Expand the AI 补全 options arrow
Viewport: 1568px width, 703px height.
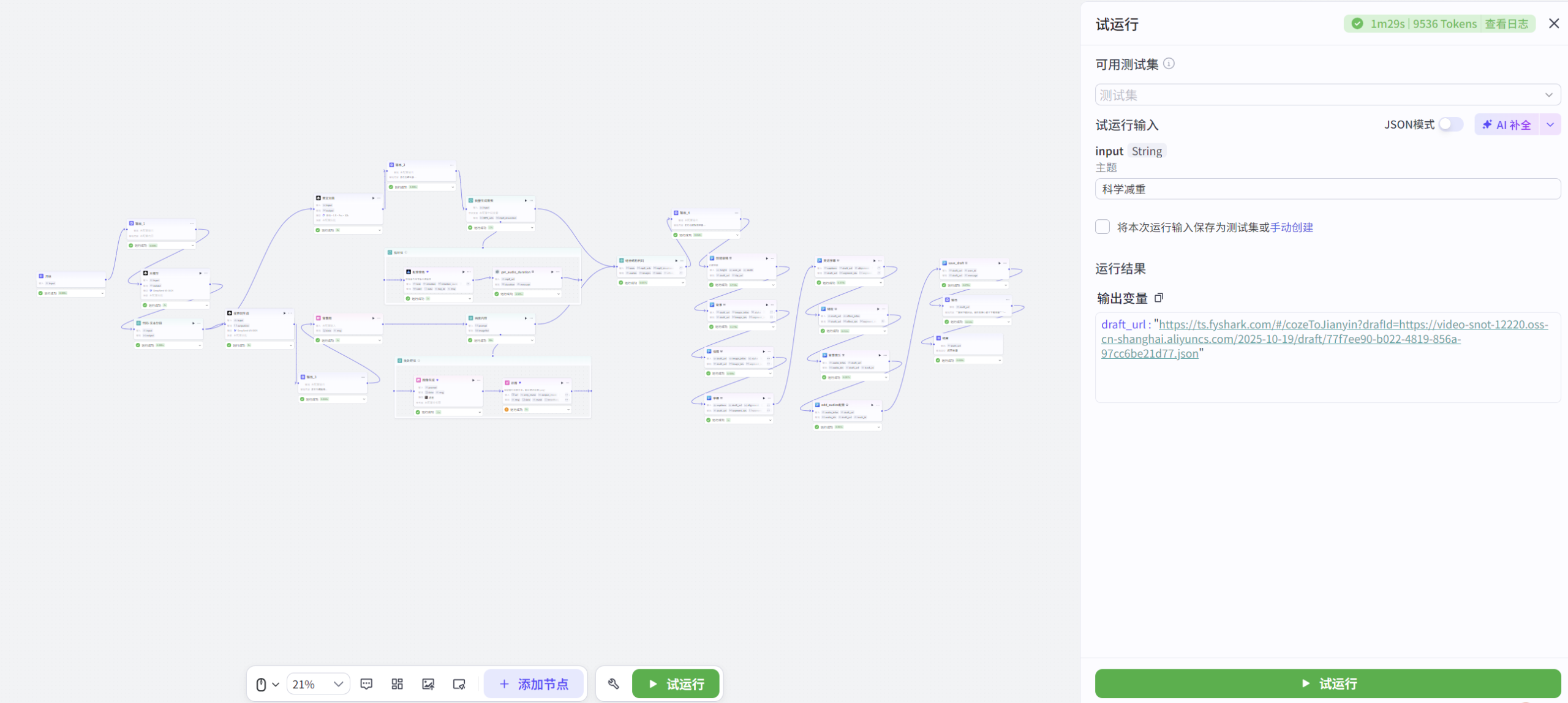1550,125
